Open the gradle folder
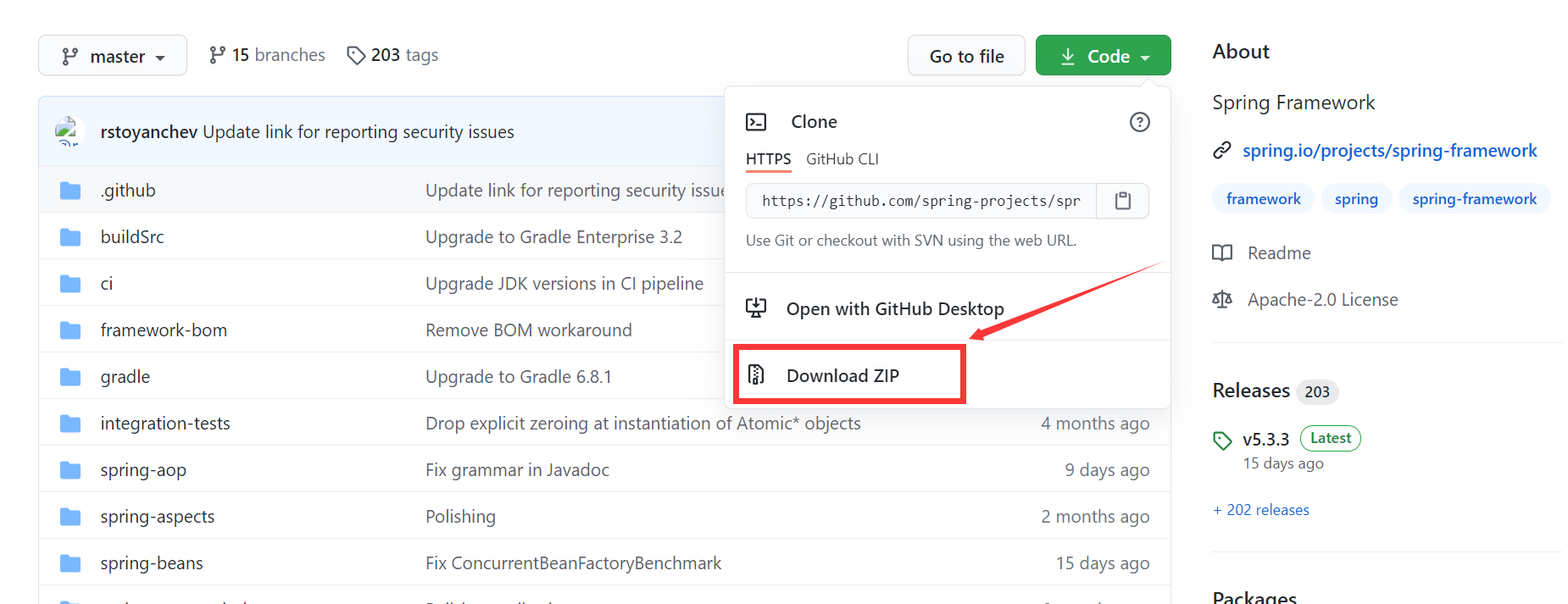This screenshot has height=604, width=1568. 125,377
